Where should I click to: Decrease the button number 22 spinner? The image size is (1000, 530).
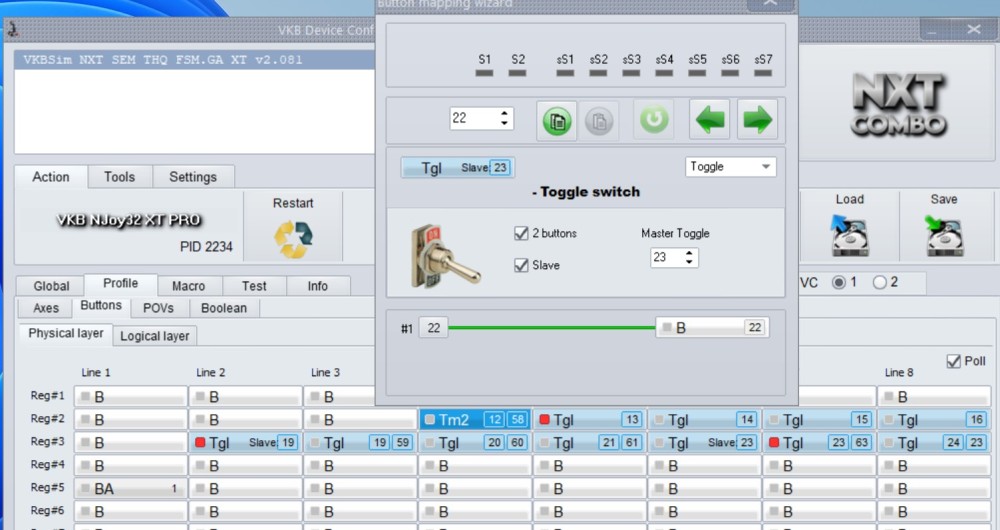pyautogui.click(x=504, y=122)
